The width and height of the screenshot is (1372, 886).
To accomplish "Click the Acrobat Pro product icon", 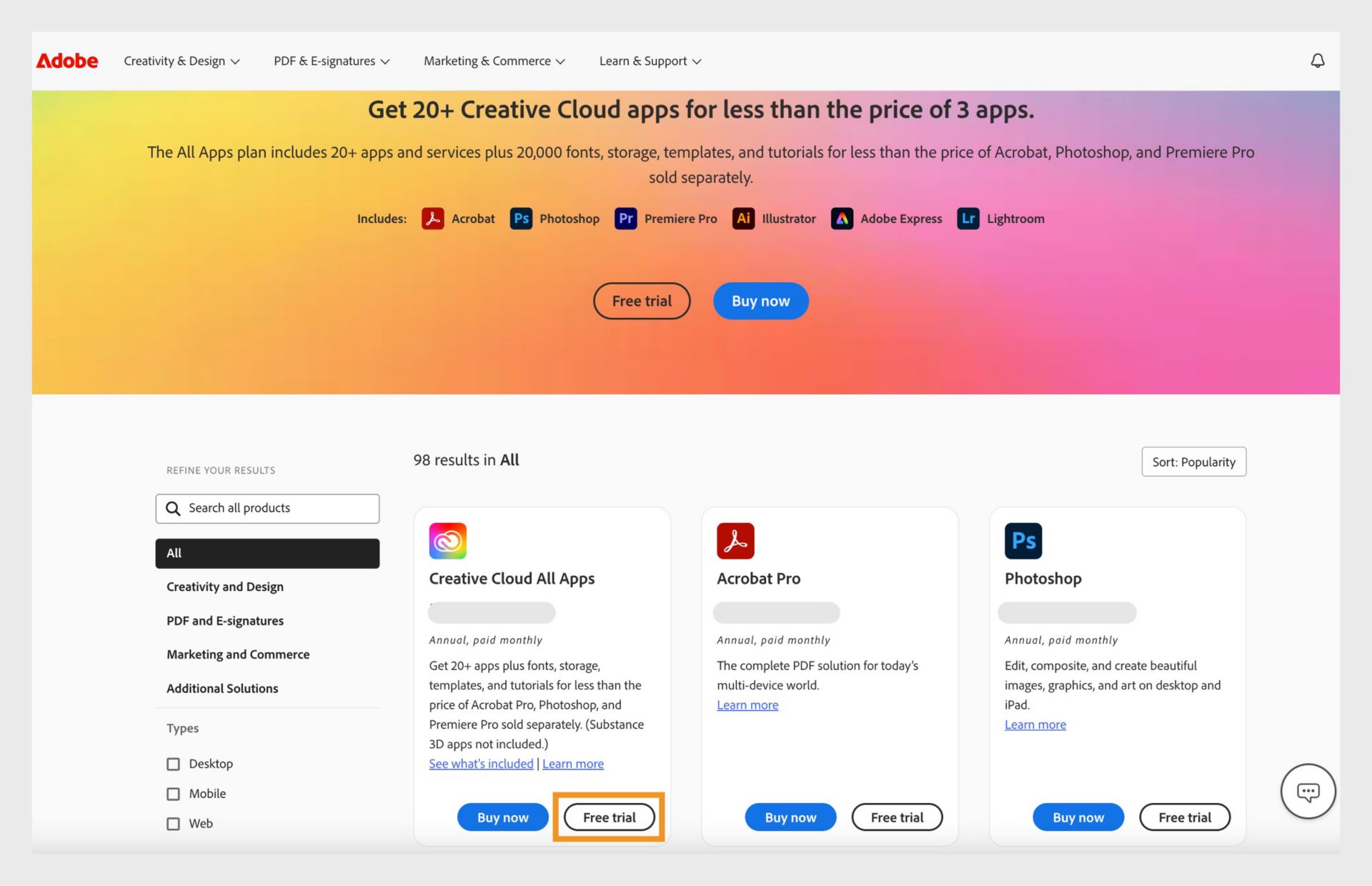I will [x=735, y=539].
